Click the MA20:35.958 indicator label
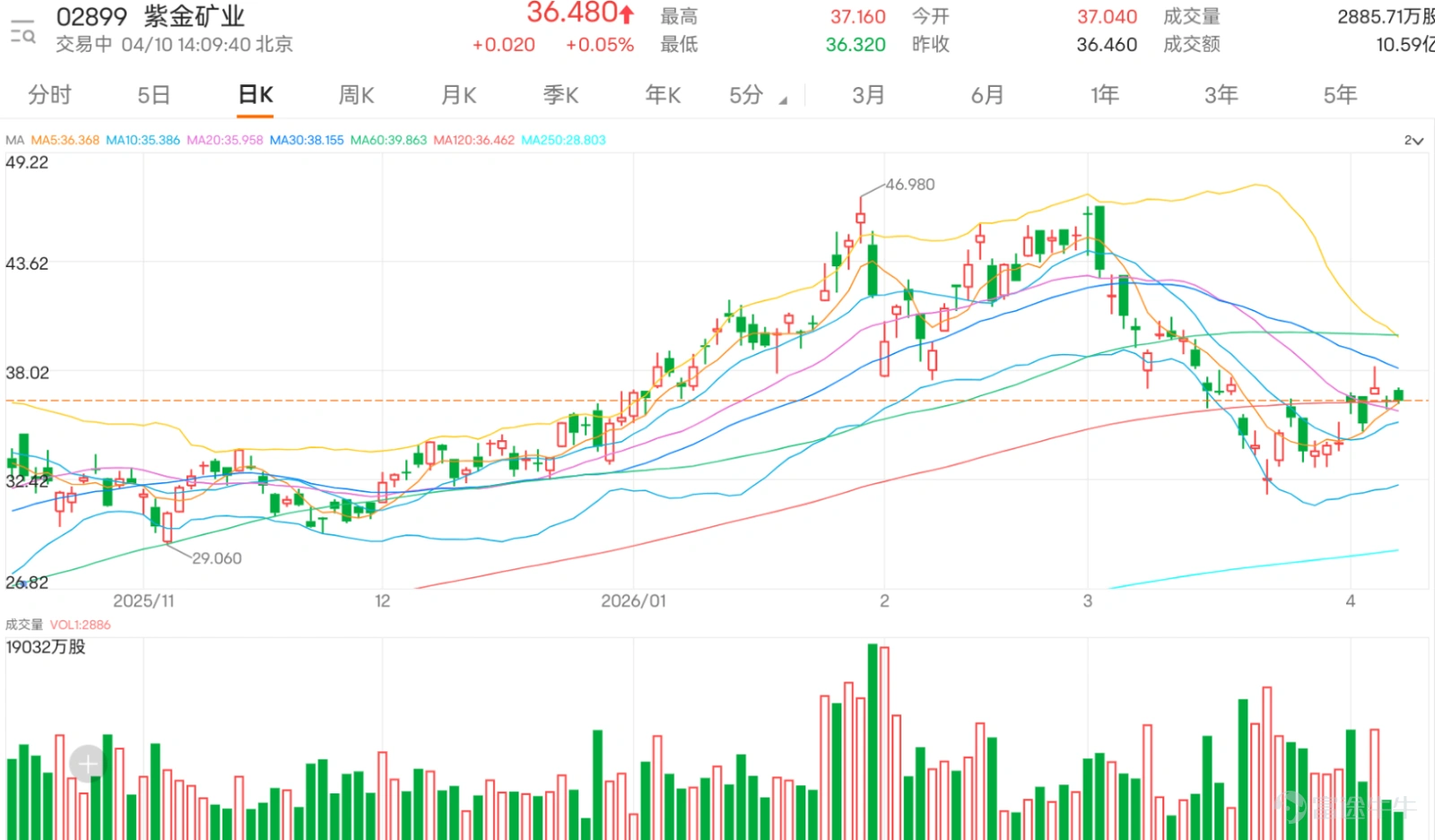This screenshot has width=1435, height=840. coord(225,140)
